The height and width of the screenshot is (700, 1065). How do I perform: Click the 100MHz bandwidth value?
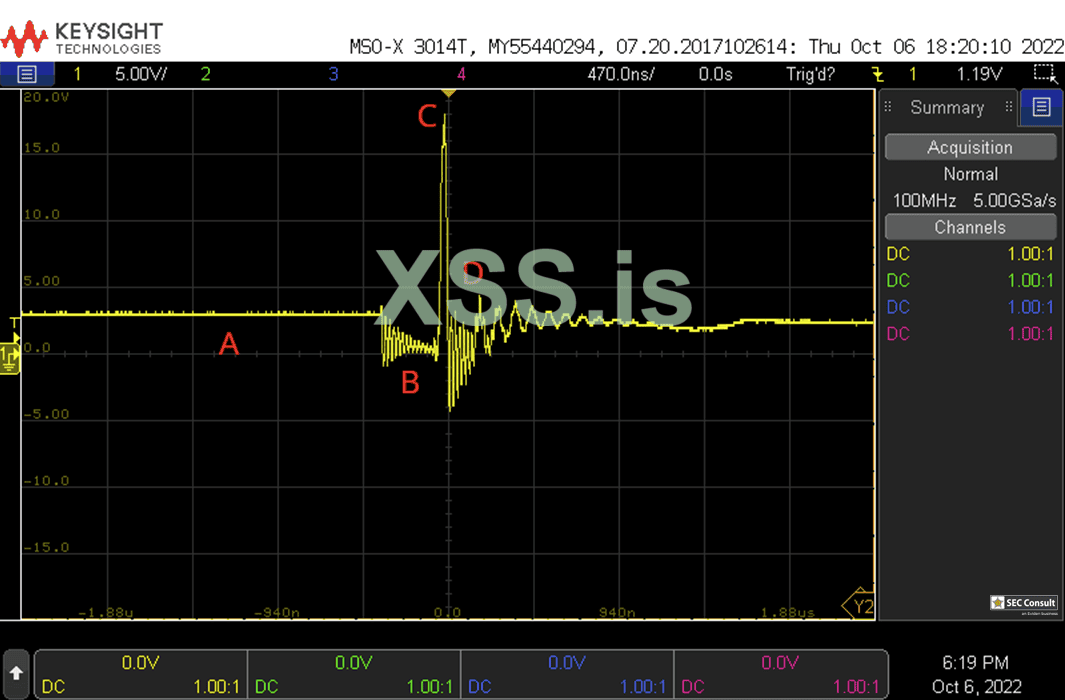click(924, 201)
